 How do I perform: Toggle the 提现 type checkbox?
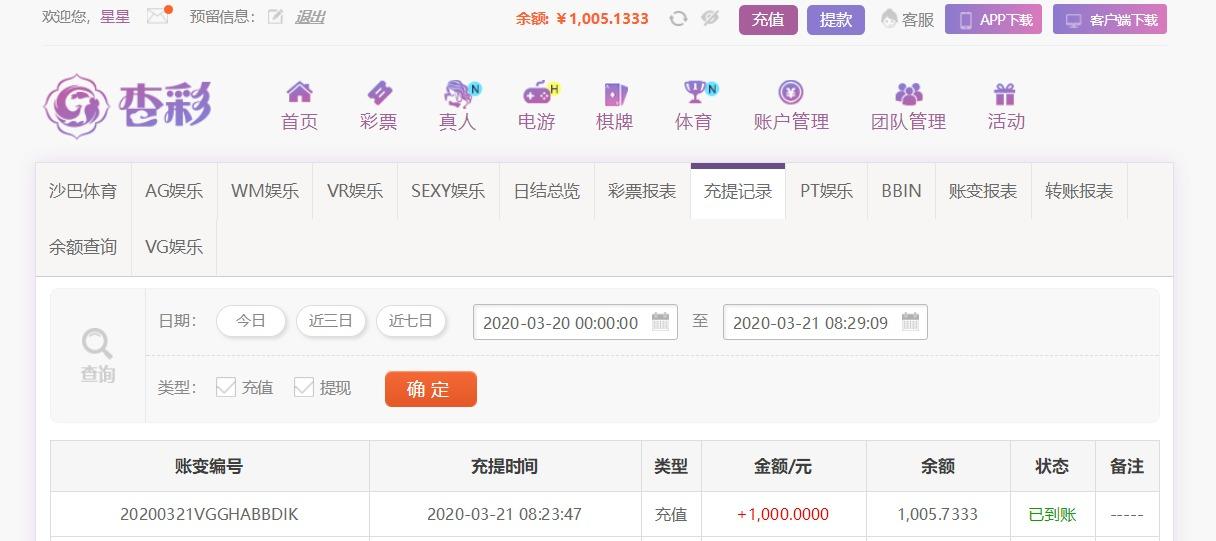pos(304,387)
